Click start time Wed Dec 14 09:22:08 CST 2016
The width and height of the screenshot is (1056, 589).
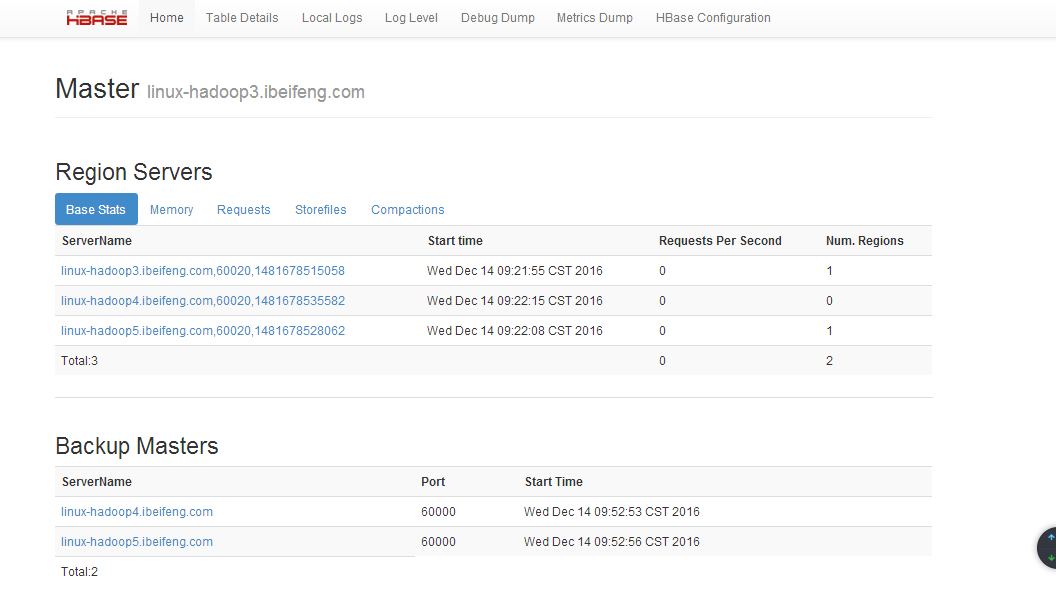pos(515,331)
